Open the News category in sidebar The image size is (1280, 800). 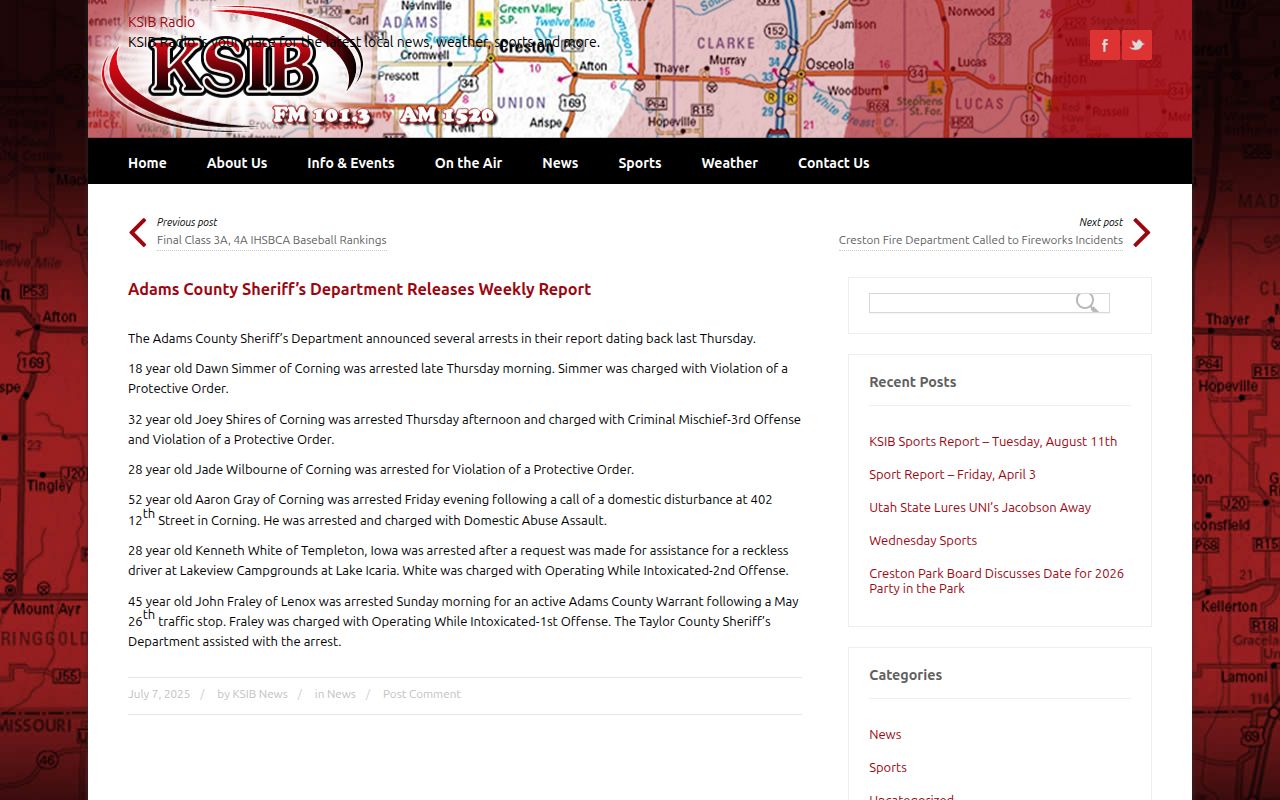click(885, 734)
